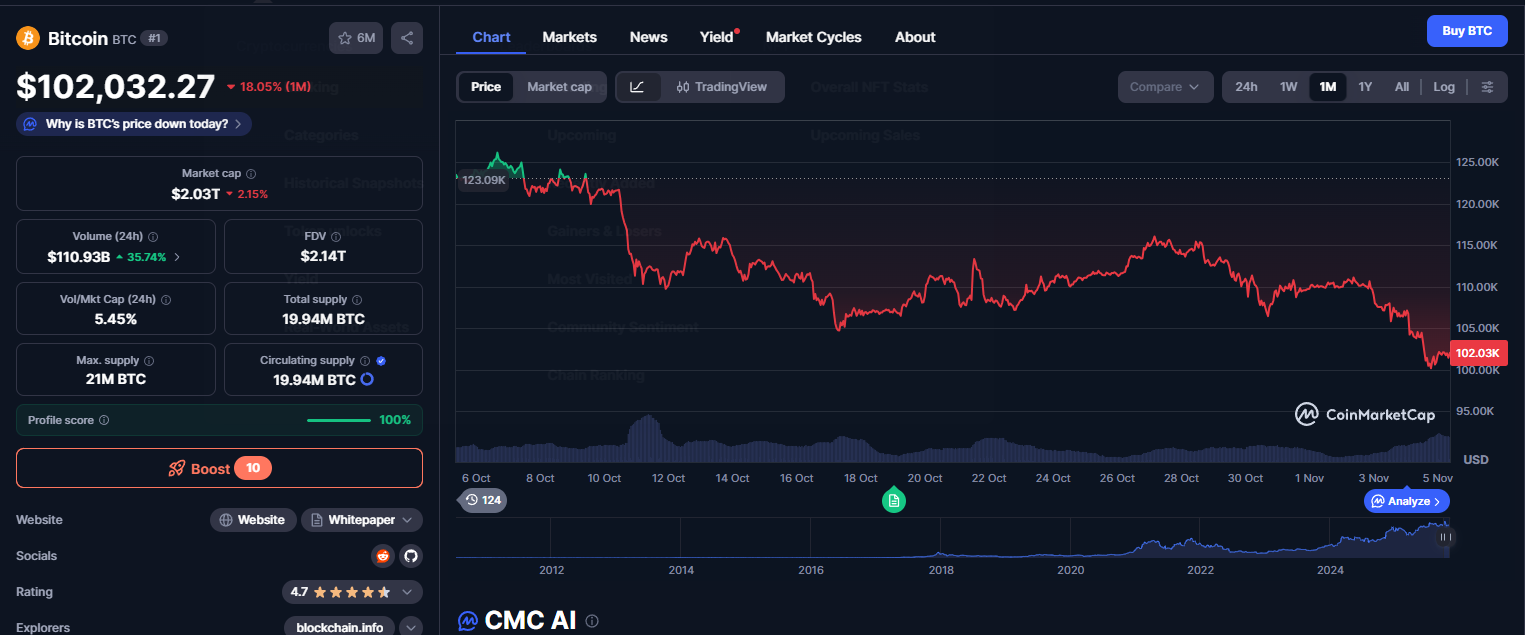Open Bitcoin's Reddit via the Reddit icon
Viewport: 1525px width, 635px height.
(x=382, y=555)
